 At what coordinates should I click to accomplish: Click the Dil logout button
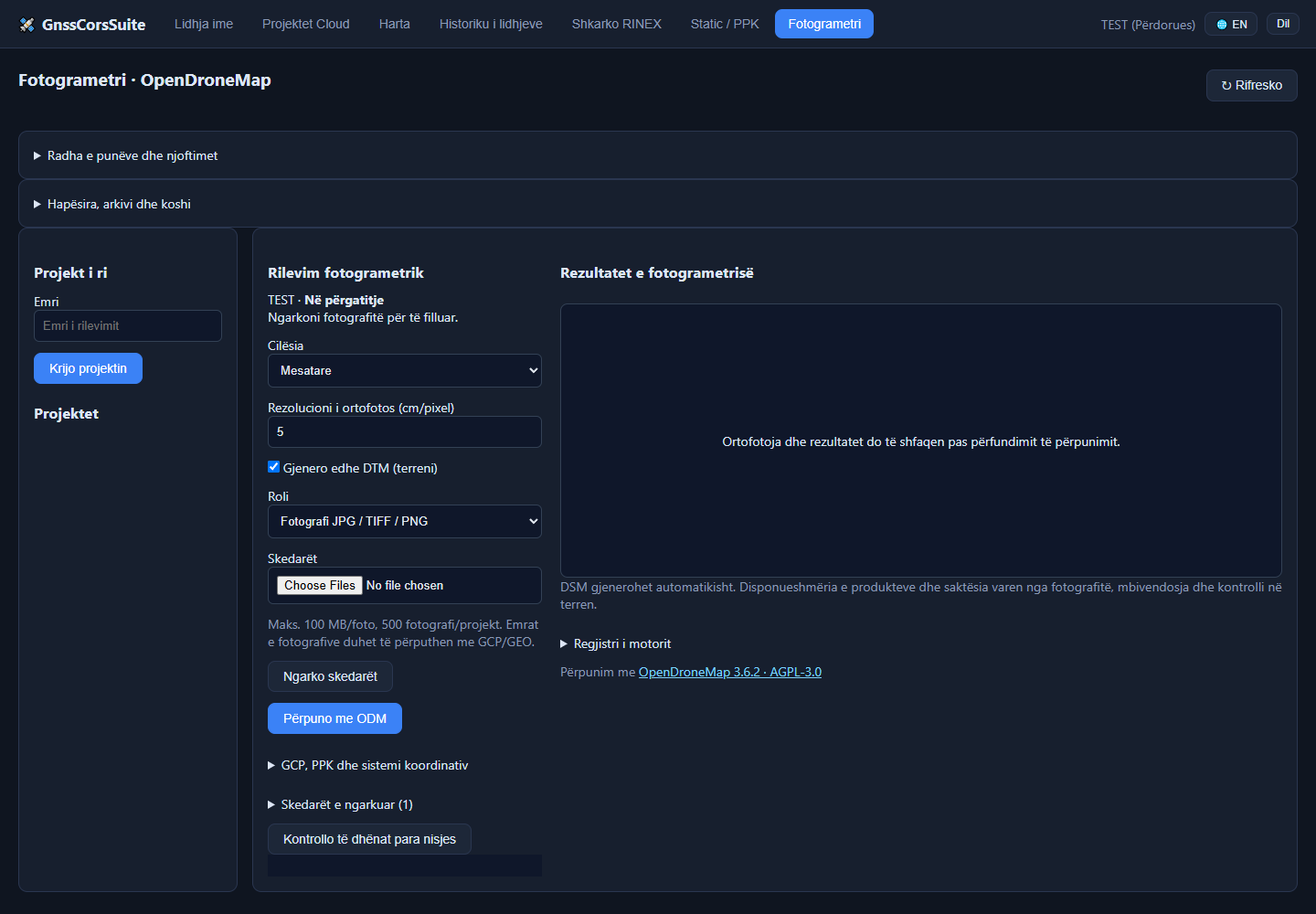[x=1283, y=24]
